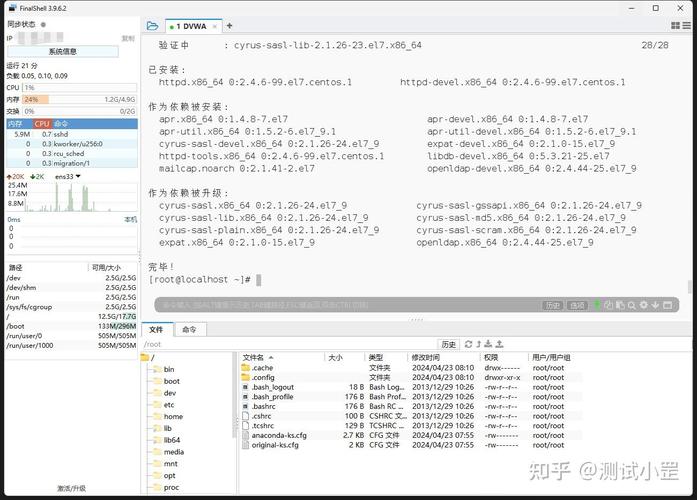Click the 系统信息 button

click(63, 52)
